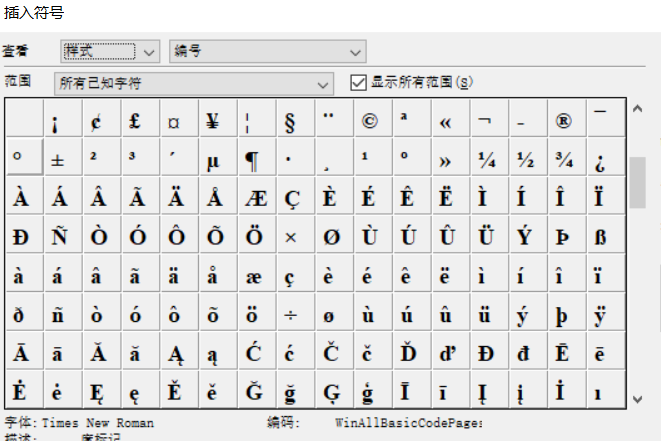Image resolution: width=661 pixels, height=441 pixels.
Task: Select the registered ® symbol
Action: coord(567,118)
